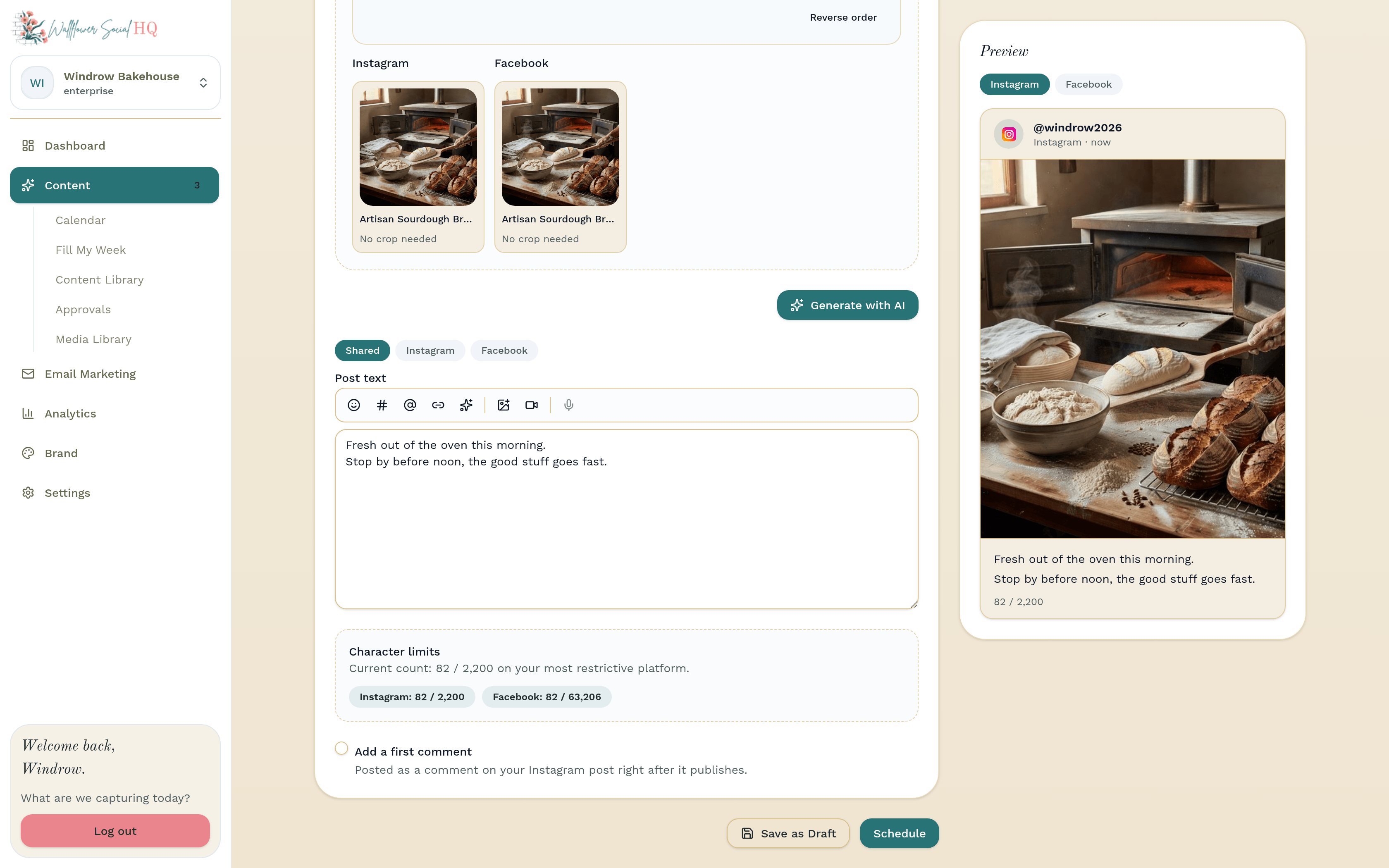Viewport: 1389px width, 868px height.
Task: Open Analytics from the sidebar
Action: pos(114,413)
